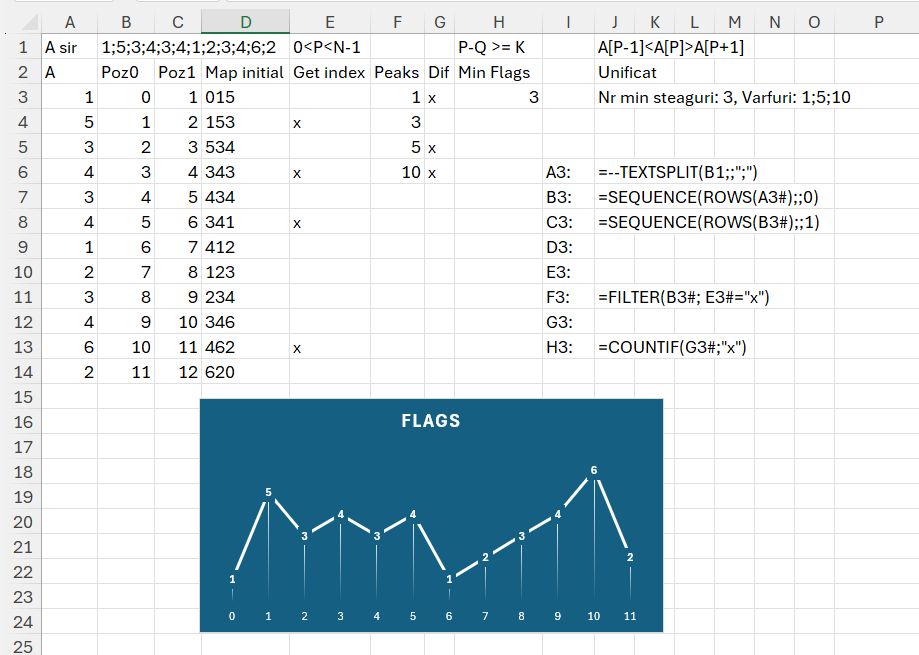This screenshot has height=655, width=919.
Task: Select column D header
Action: (245, 22)
